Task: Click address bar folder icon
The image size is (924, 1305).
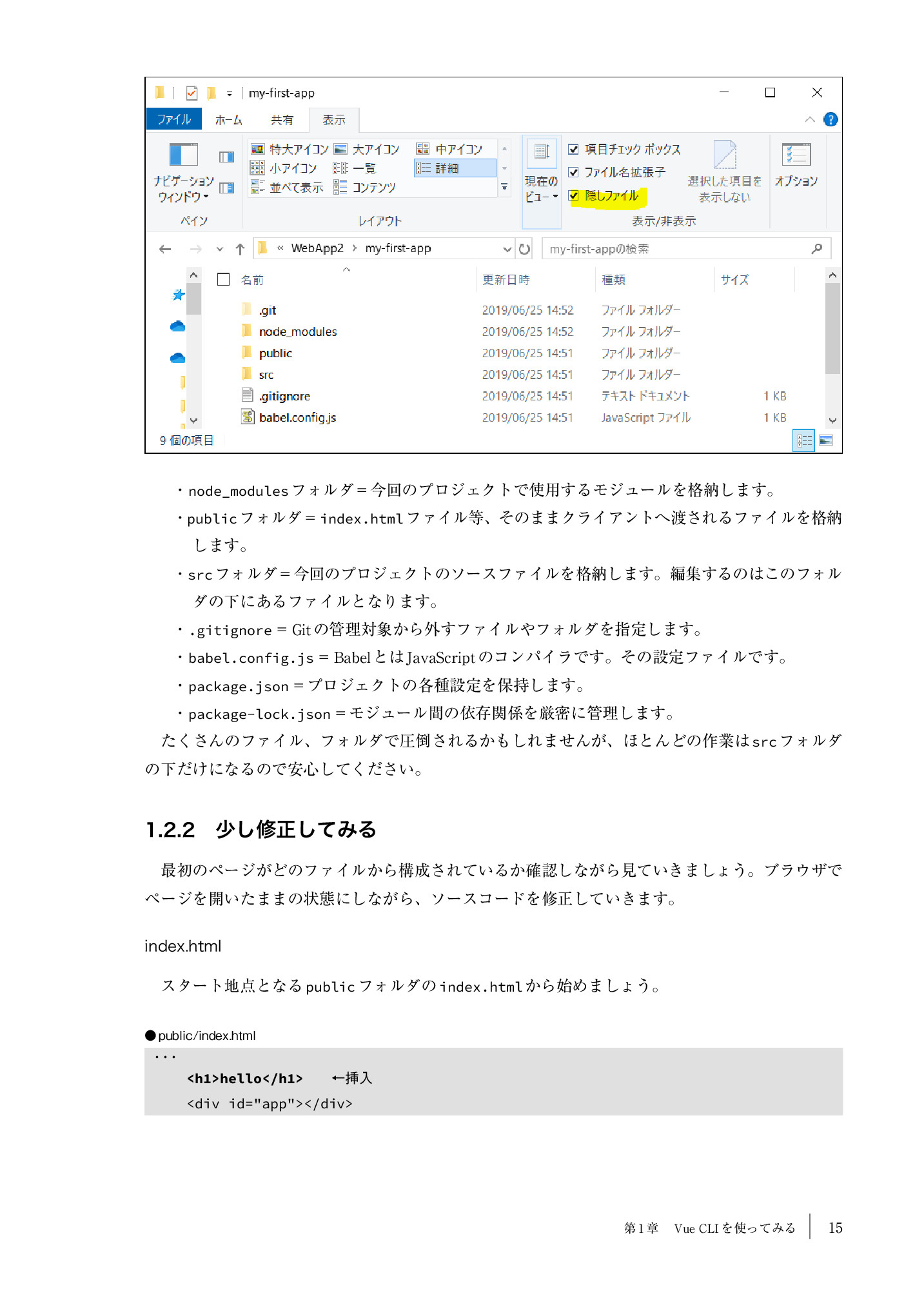Action: [262, 248]
